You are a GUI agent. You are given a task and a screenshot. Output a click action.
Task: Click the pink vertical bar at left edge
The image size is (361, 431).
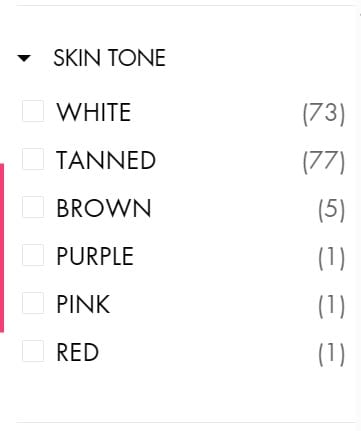(2, 248)
